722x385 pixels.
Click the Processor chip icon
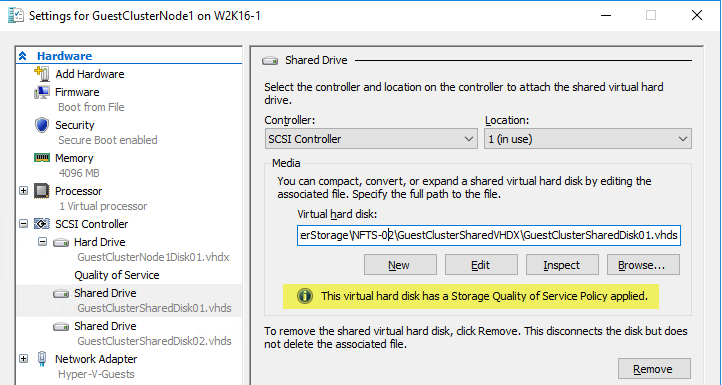coord(42,191)
